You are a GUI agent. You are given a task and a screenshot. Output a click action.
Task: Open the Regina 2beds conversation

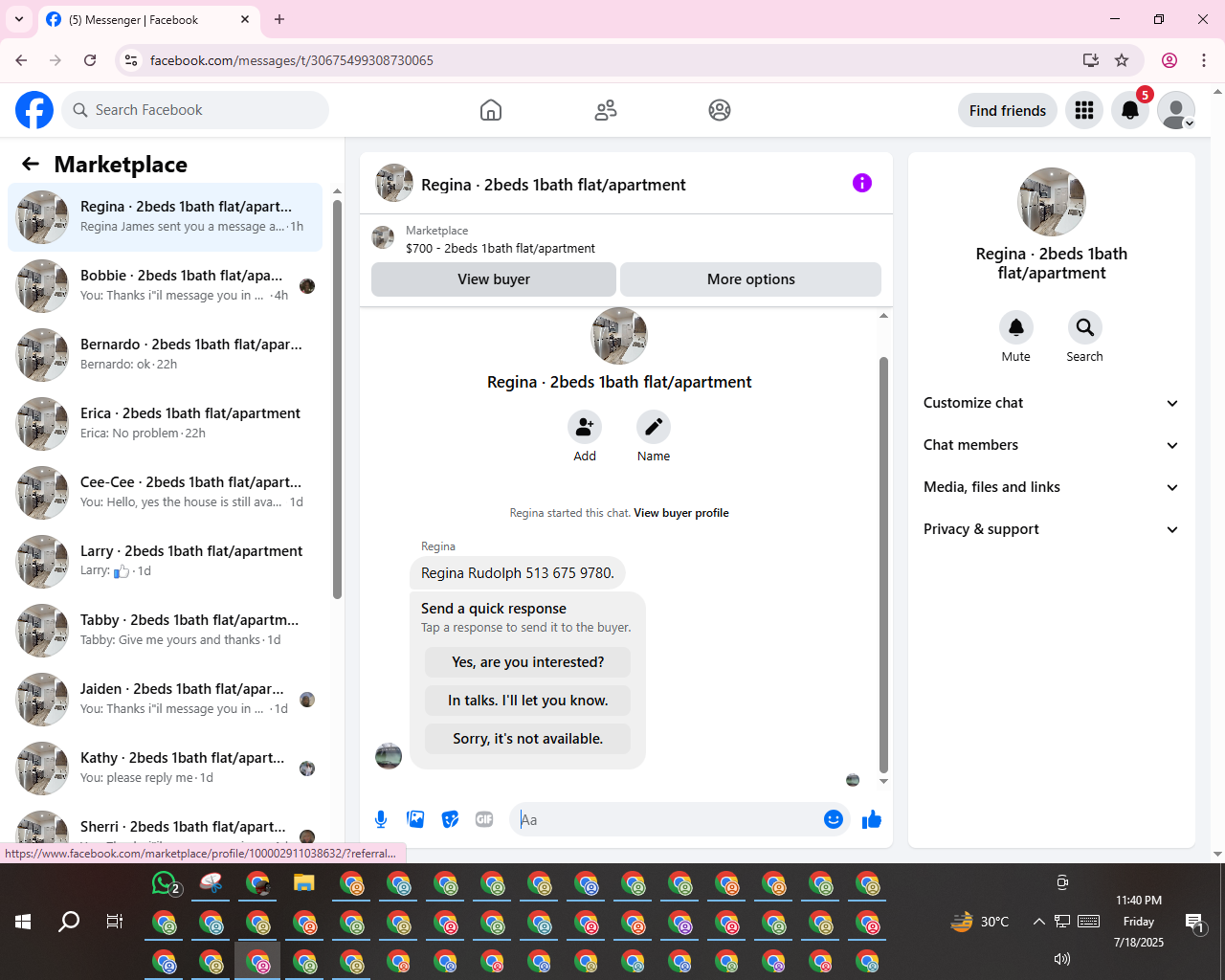click(x=166, y=217)
